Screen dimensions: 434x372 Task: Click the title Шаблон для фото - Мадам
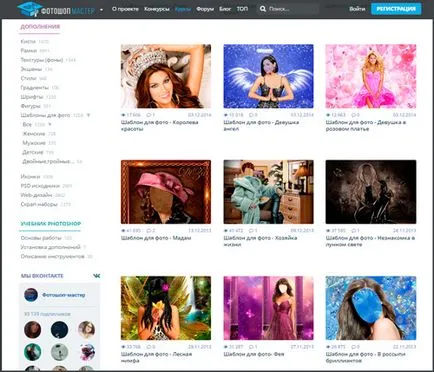tap(156, 238)
